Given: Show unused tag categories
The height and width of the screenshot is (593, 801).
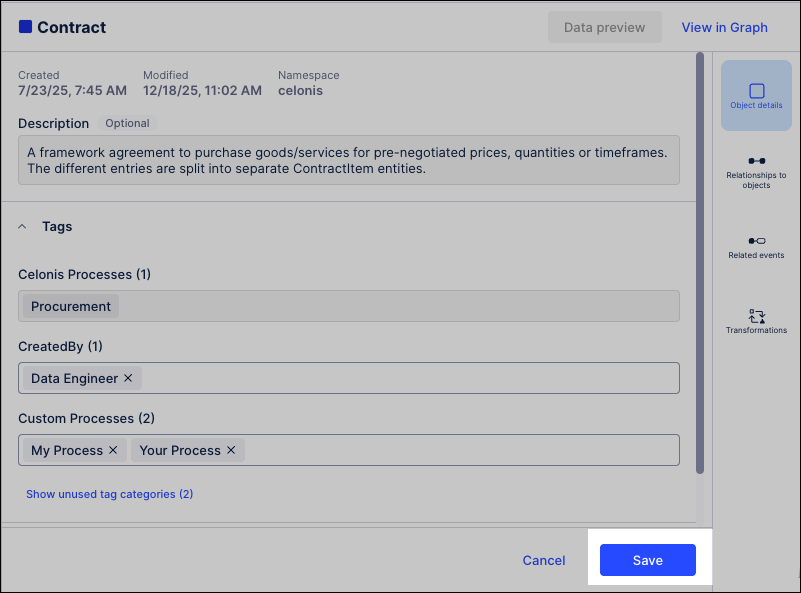Looking at the screenshot, I should pyautogui.click(x=109, y=494).
